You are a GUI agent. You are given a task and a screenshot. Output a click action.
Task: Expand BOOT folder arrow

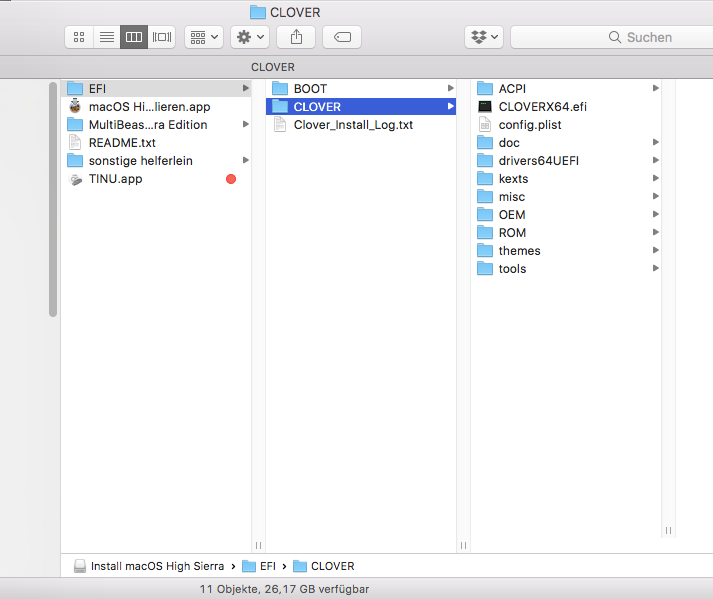[x=451, y=88]
